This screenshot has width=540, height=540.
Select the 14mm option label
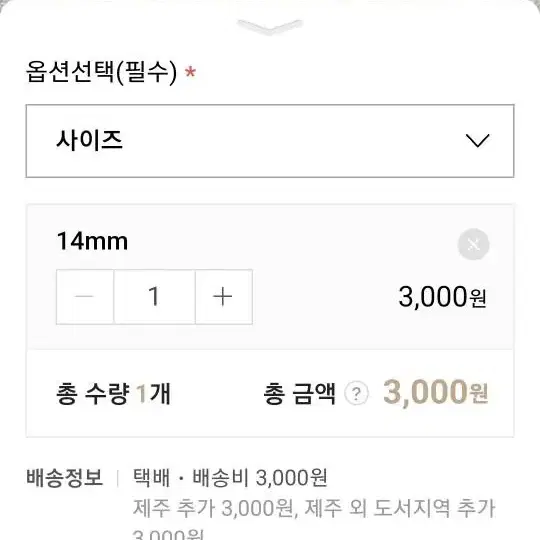tap(92, 241)
